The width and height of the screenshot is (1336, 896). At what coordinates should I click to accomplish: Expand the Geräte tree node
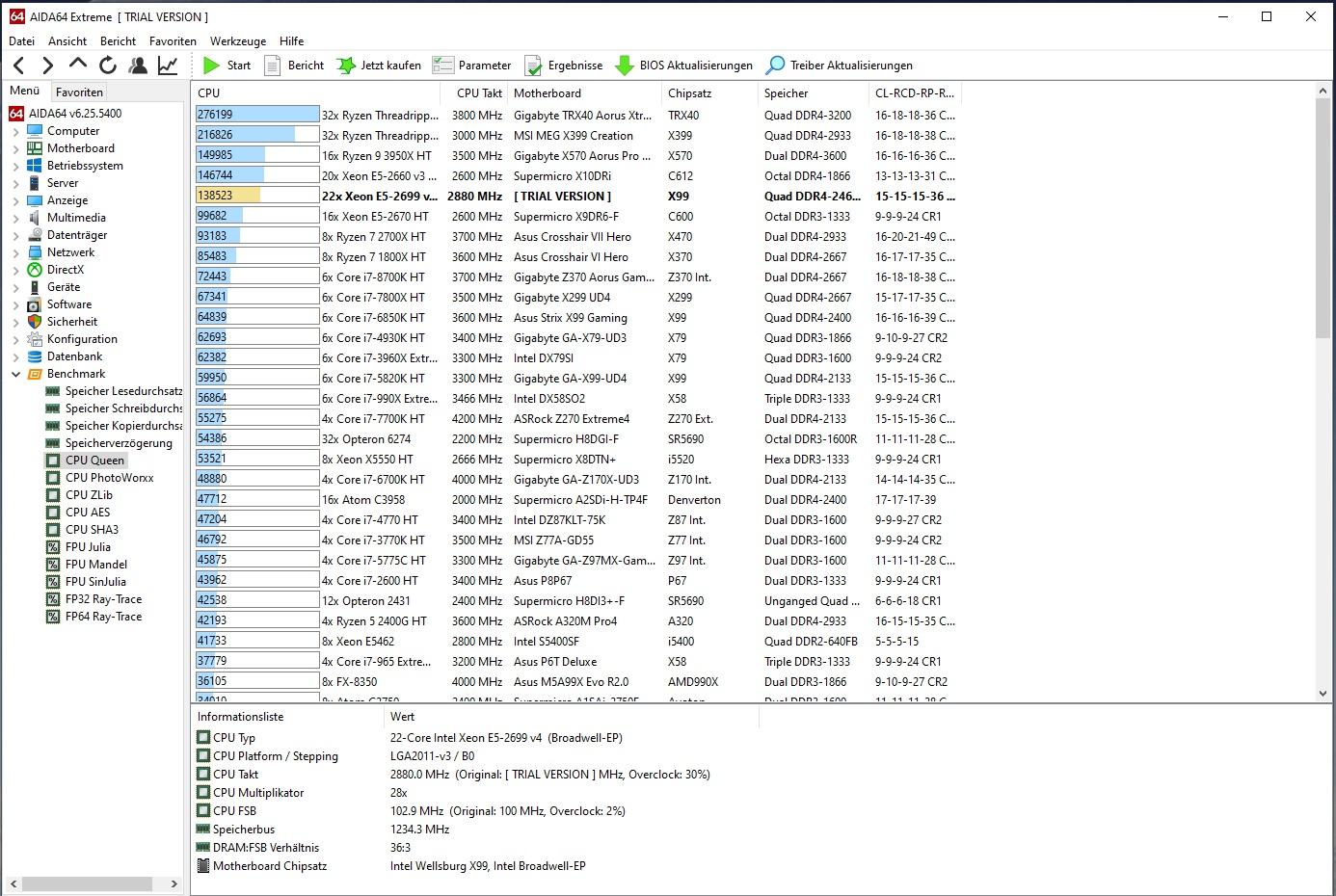click(15, 287)
